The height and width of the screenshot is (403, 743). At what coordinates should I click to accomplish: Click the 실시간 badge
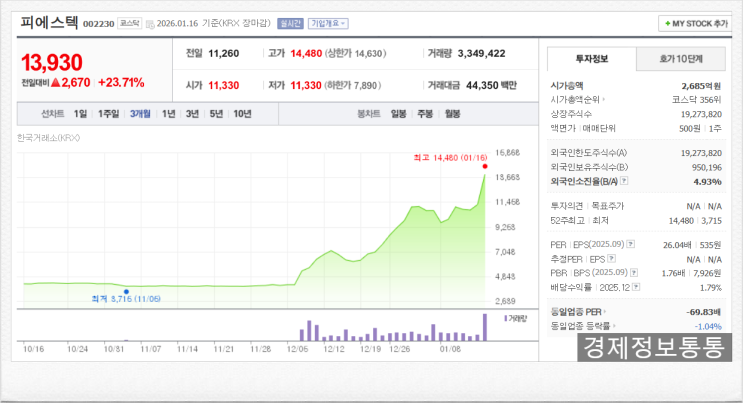[290, 23]
